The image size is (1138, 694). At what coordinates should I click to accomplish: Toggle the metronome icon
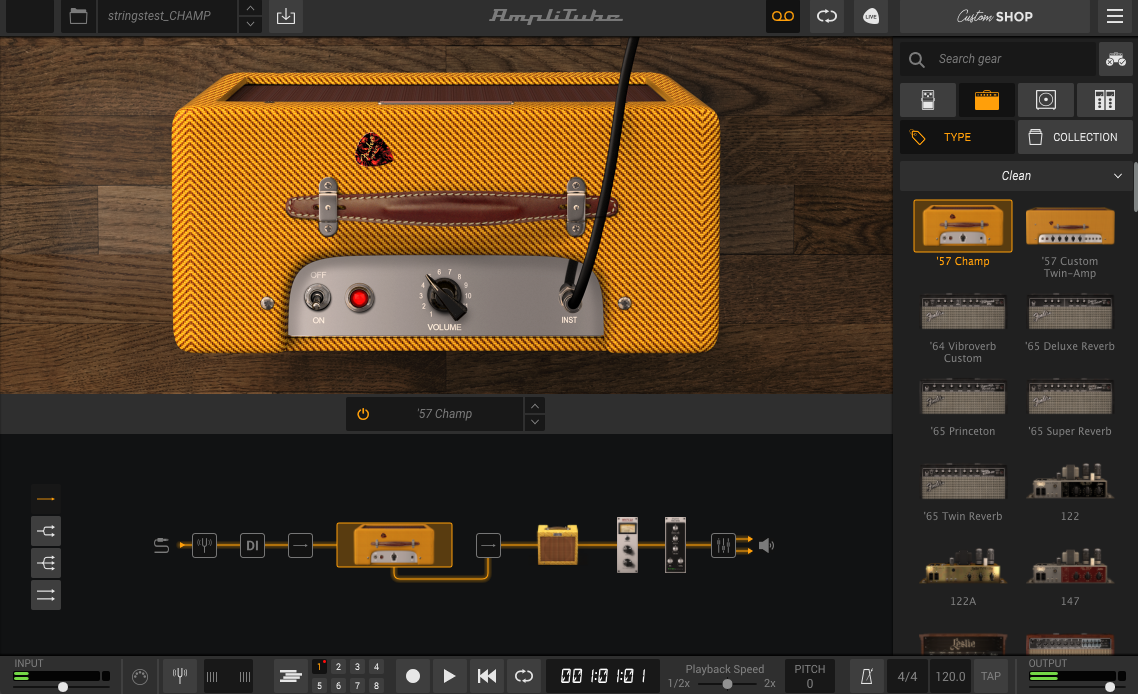tap(867, 677)
